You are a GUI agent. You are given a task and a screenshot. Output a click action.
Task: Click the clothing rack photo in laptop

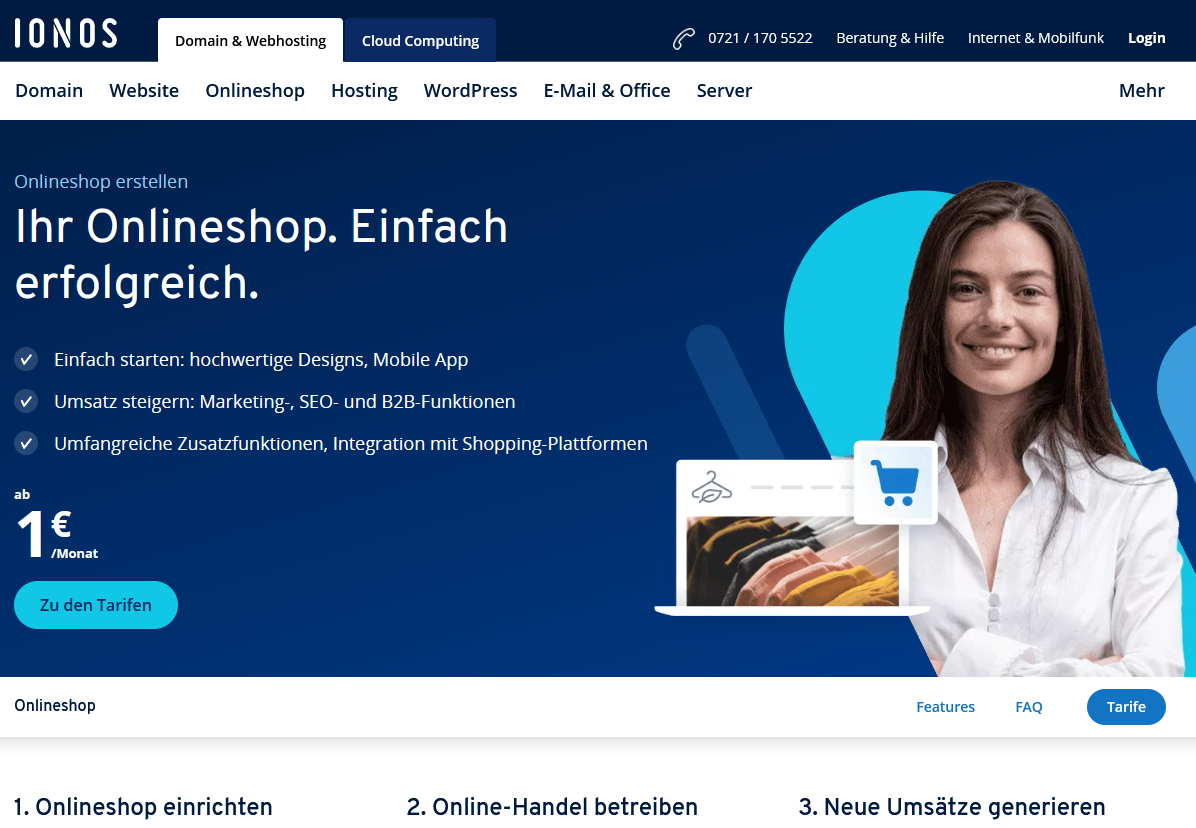[x=793, y=561]
